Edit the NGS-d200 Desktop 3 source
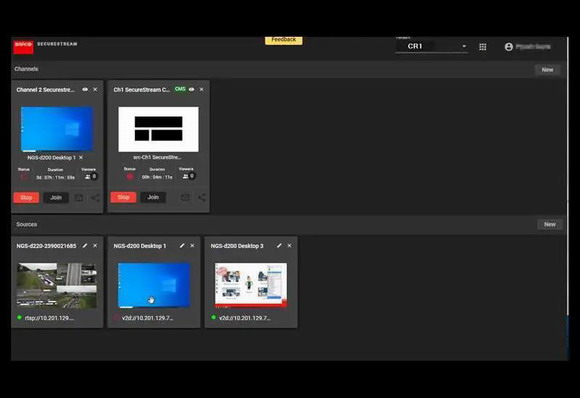The width and height of the screenshot is (580, 398). pyautogui.click(x=279, y=246)
